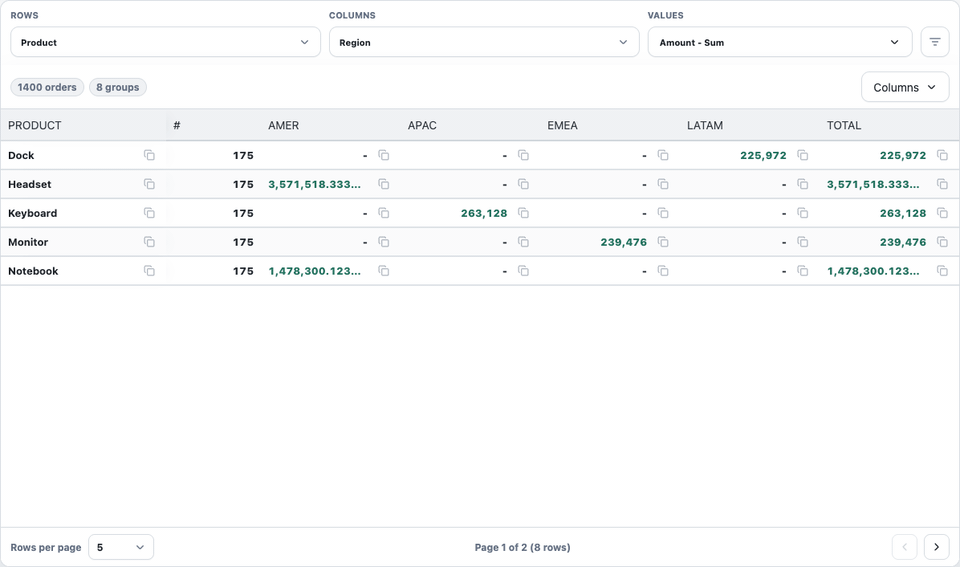This screenshot has width=960, height=567.
Task: Sort by AMER column header
Action: point(283,125)
